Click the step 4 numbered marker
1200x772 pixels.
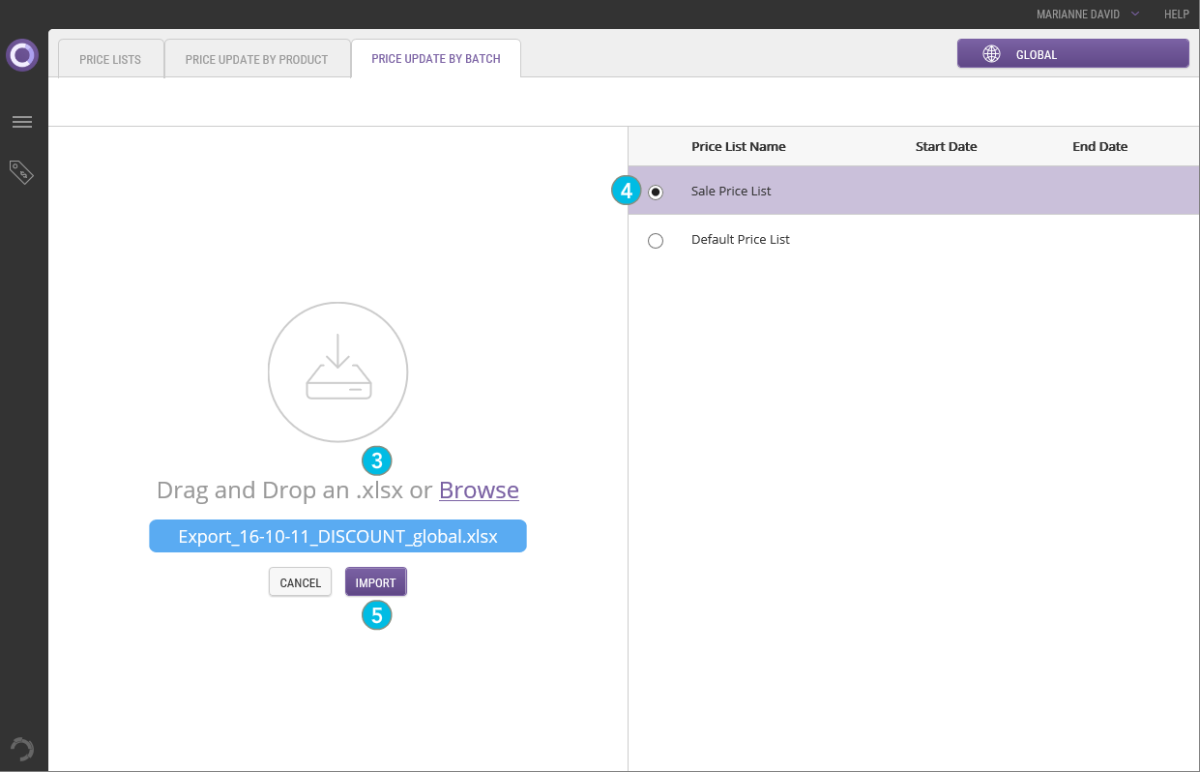pyautogui.click(x=626, y=191)
